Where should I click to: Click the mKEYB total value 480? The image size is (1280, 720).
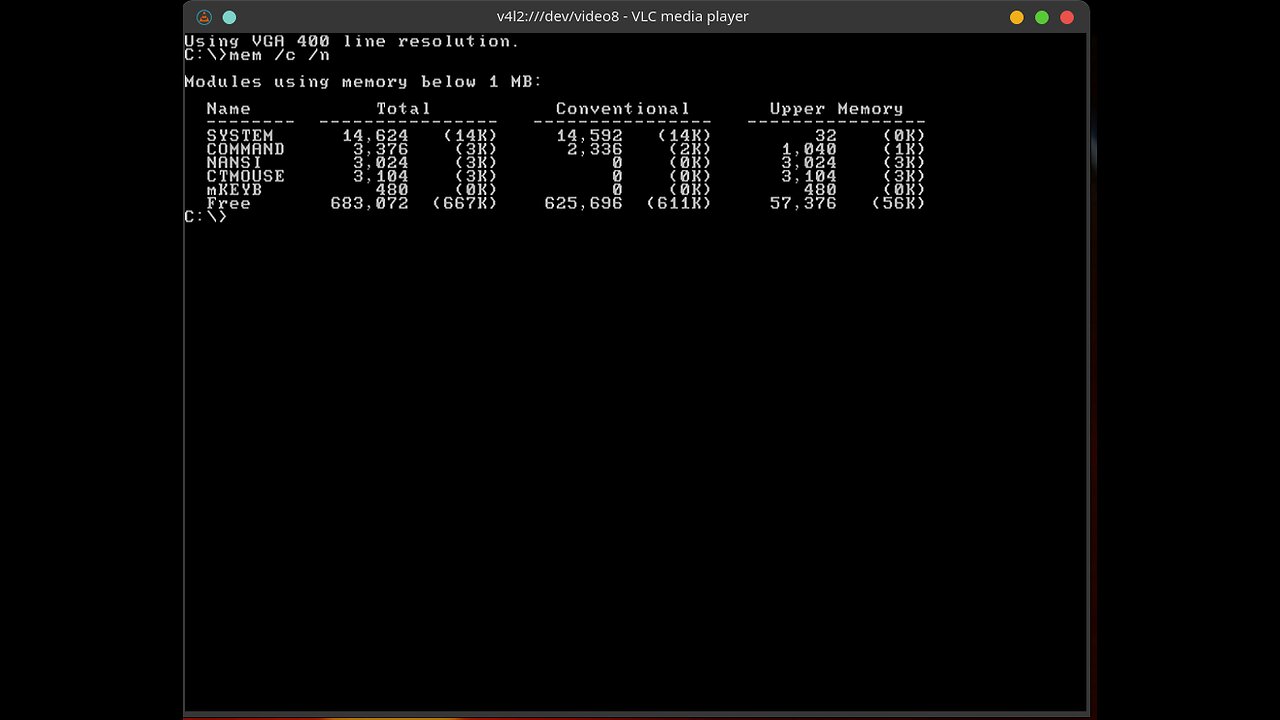click(x=392, y=190)
